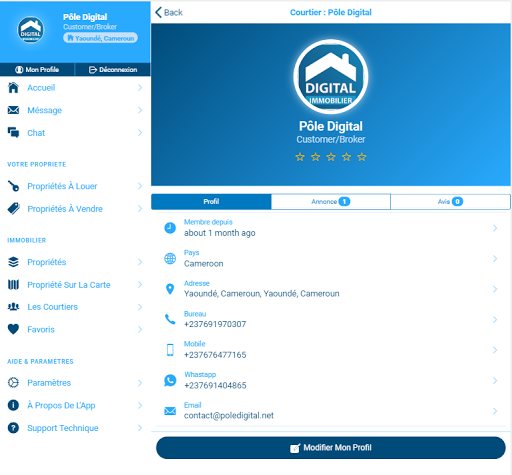Click the Méssage envelope icon
This screenshot has height=475, width=512.
point(13,110)
